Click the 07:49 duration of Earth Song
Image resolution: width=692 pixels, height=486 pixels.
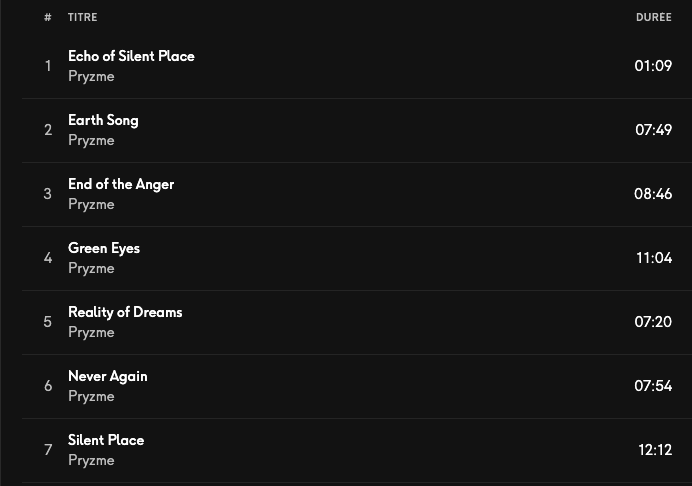pos(653,130)
